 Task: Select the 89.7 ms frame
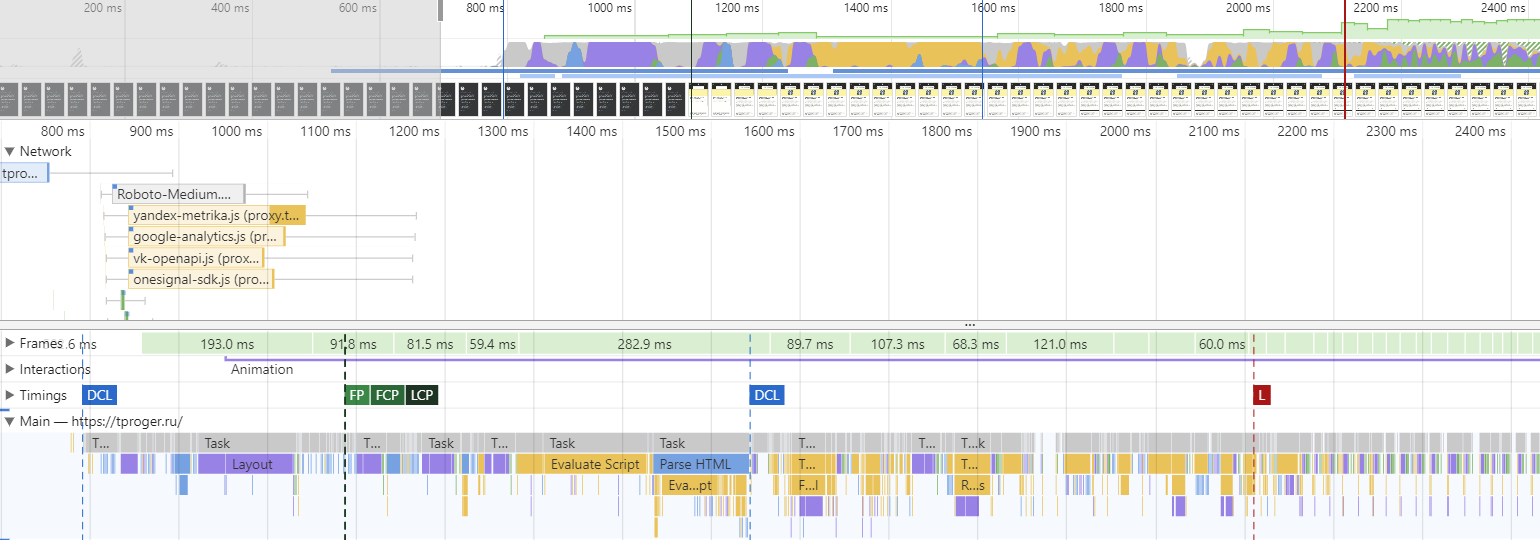(810, 344)
